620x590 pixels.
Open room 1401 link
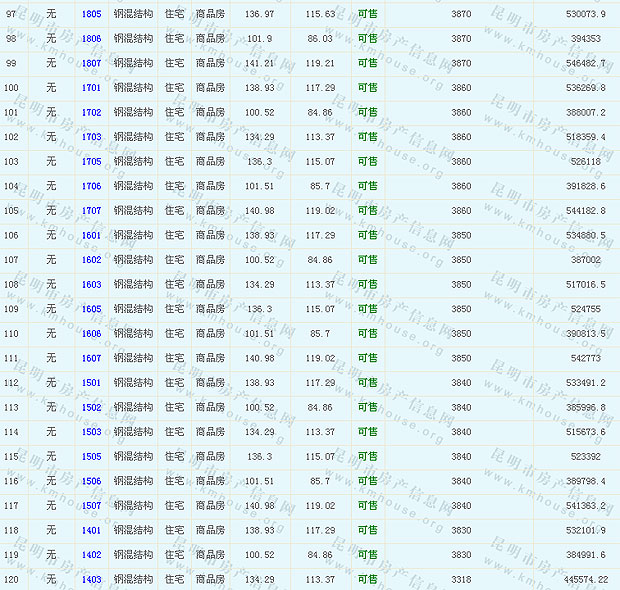91,530
